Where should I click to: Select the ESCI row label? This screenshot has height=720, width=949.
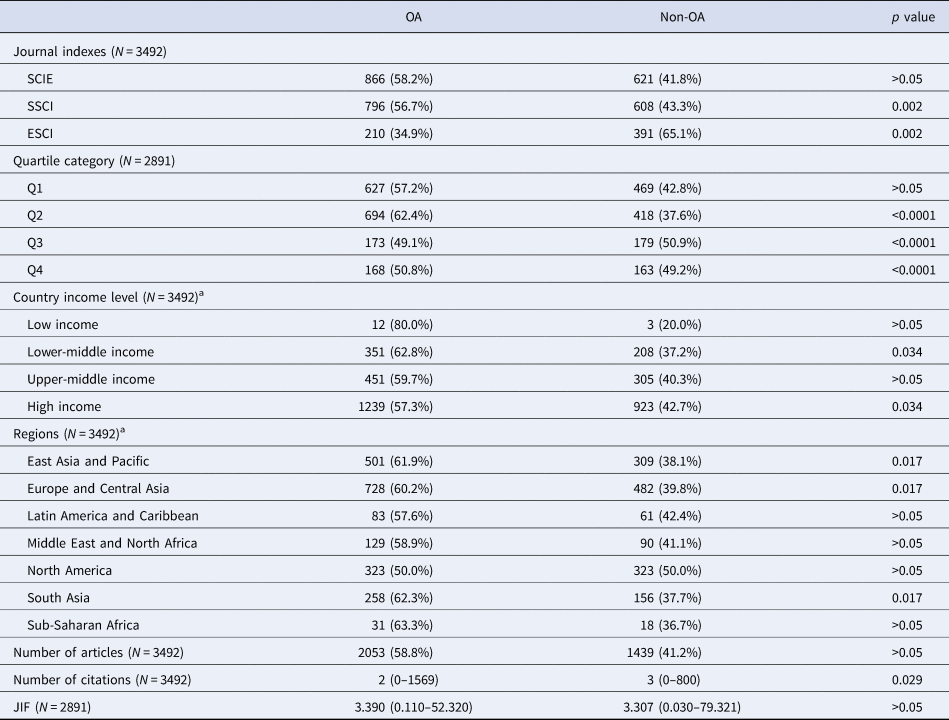[x=45, y=132]
